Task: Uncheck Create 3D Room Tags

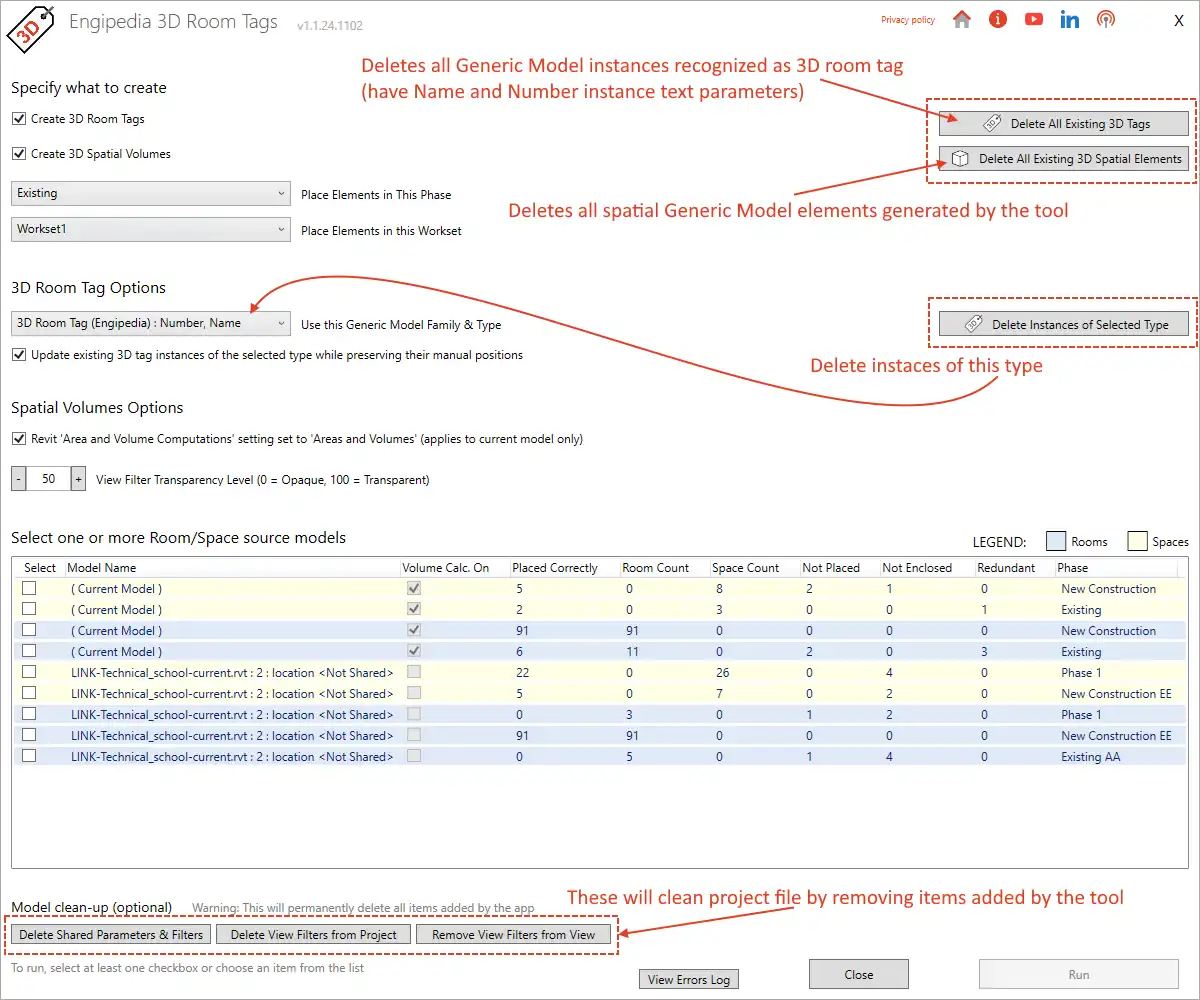Action: [x=18, y=119]
